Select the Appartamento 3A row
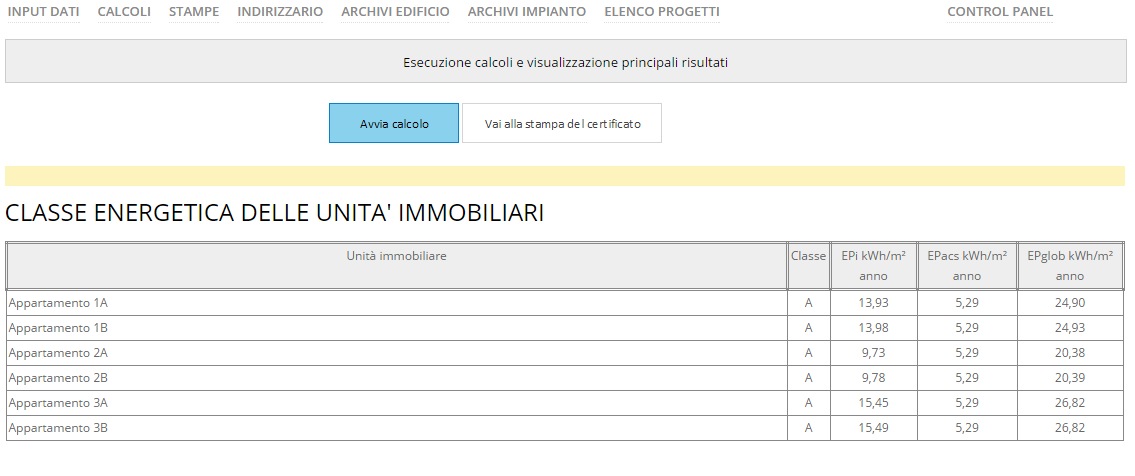The width and height of the screenshot is (1135, 476). [565, 403]
